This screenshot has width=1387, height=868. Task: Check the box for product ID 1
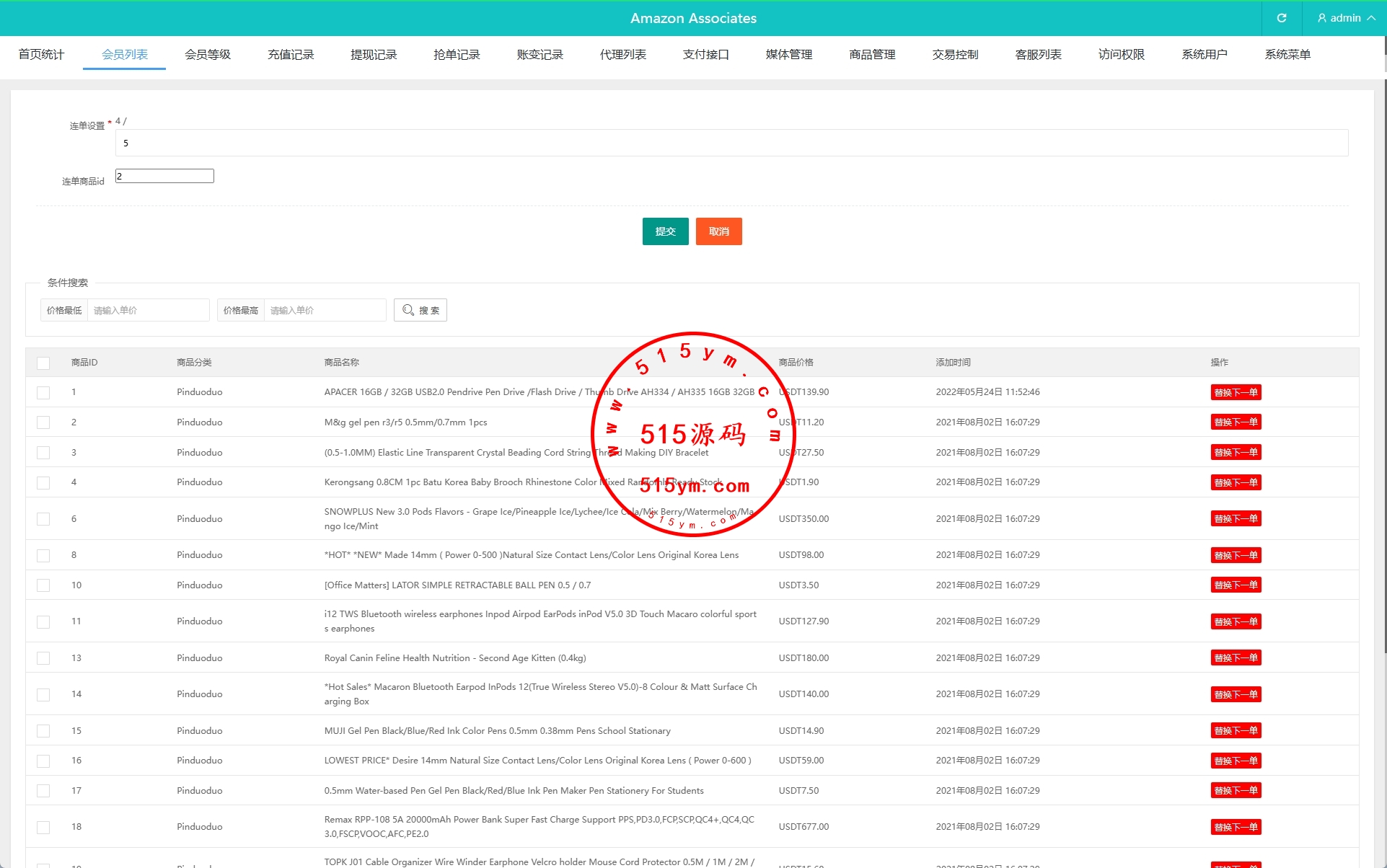pos(43,392)
